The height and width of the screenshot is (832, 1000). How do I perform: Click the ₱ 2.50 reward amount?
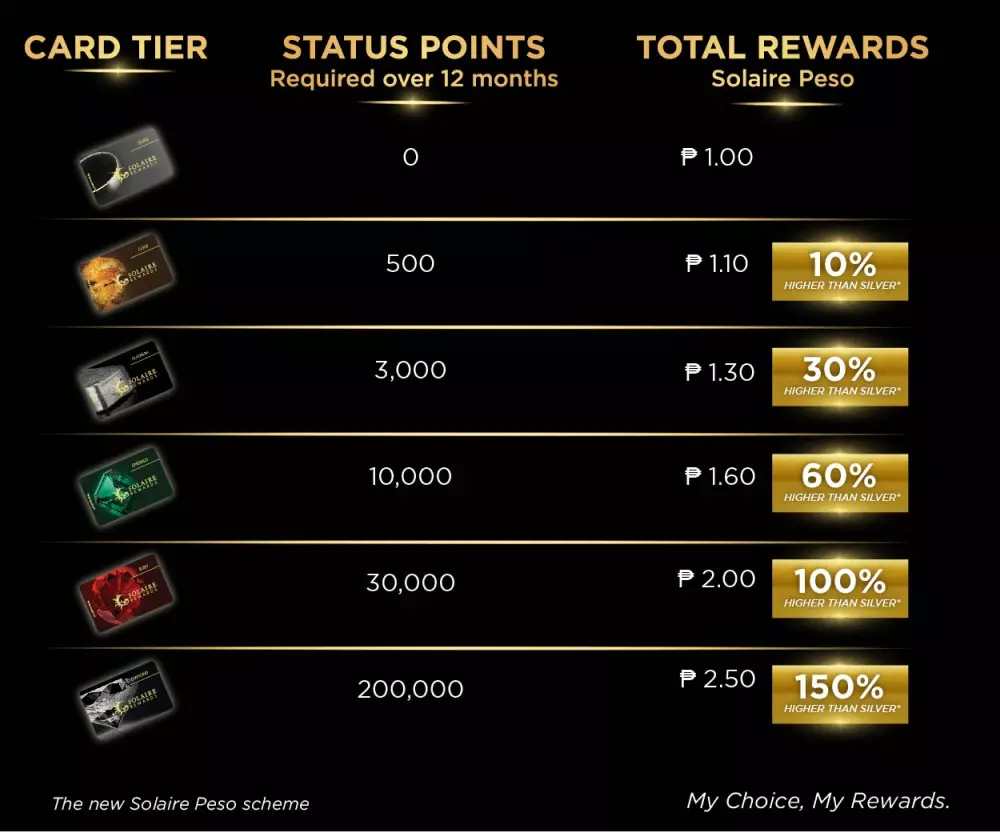[x=717, y=679]
